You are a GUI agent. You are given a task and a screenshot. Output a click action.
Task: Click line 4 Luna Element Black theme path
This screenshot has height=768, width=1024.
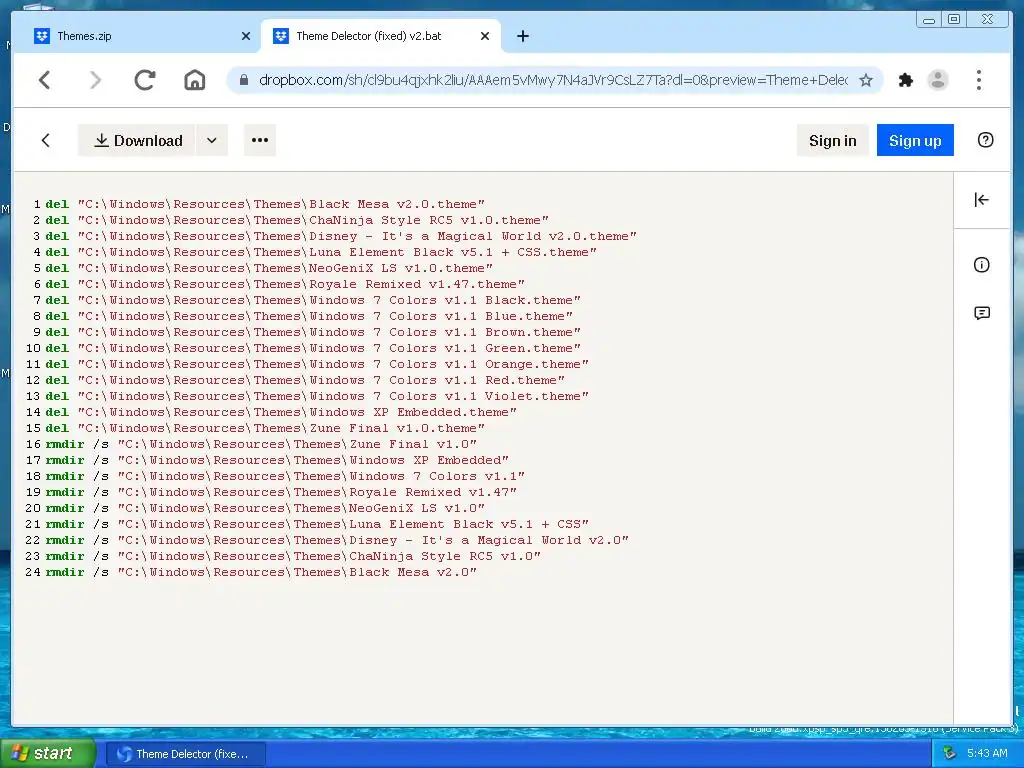(x=321, y=252)
